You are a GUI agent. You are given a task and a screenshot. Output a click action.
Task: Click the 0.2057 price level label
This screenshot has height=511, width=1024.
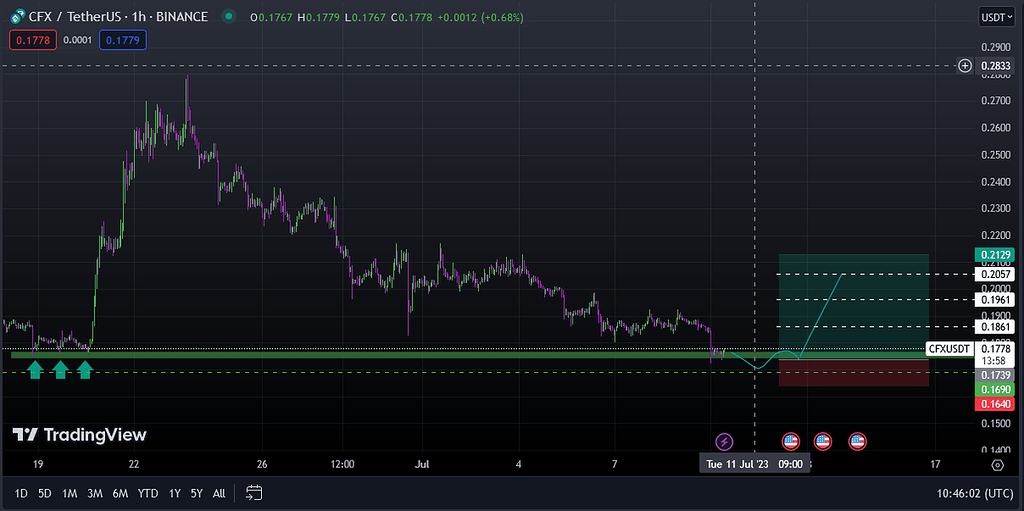click(995, 274)
